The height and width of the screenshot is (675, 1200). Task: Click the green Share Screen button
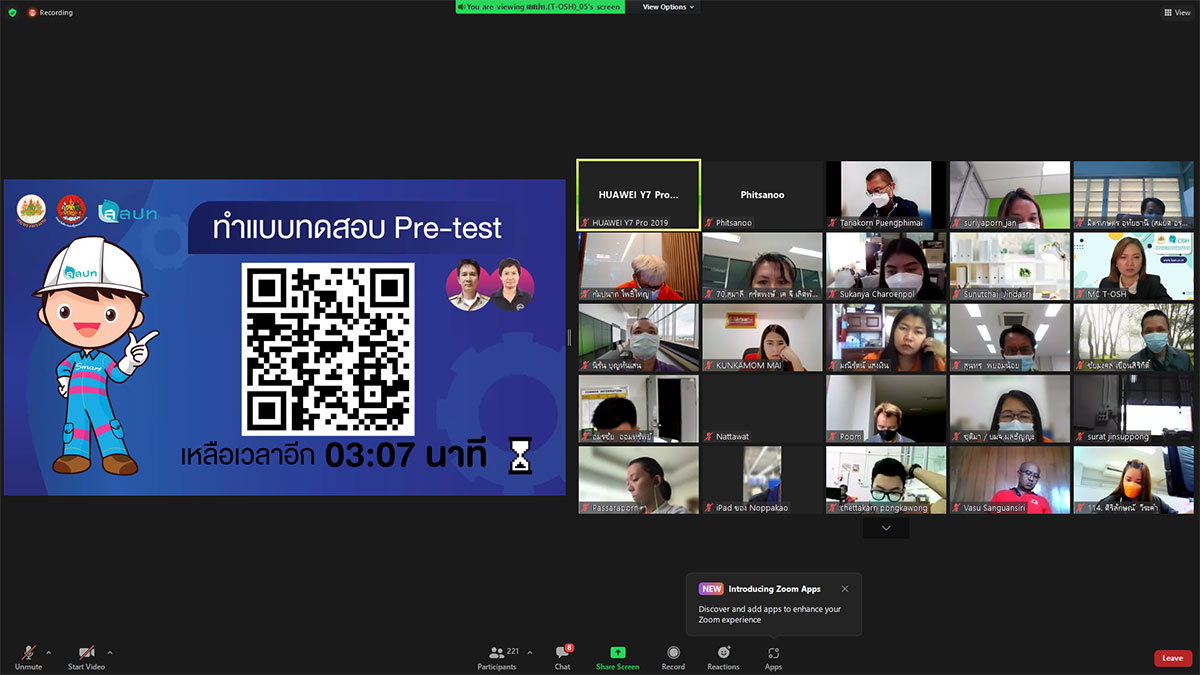pos(617,656)
